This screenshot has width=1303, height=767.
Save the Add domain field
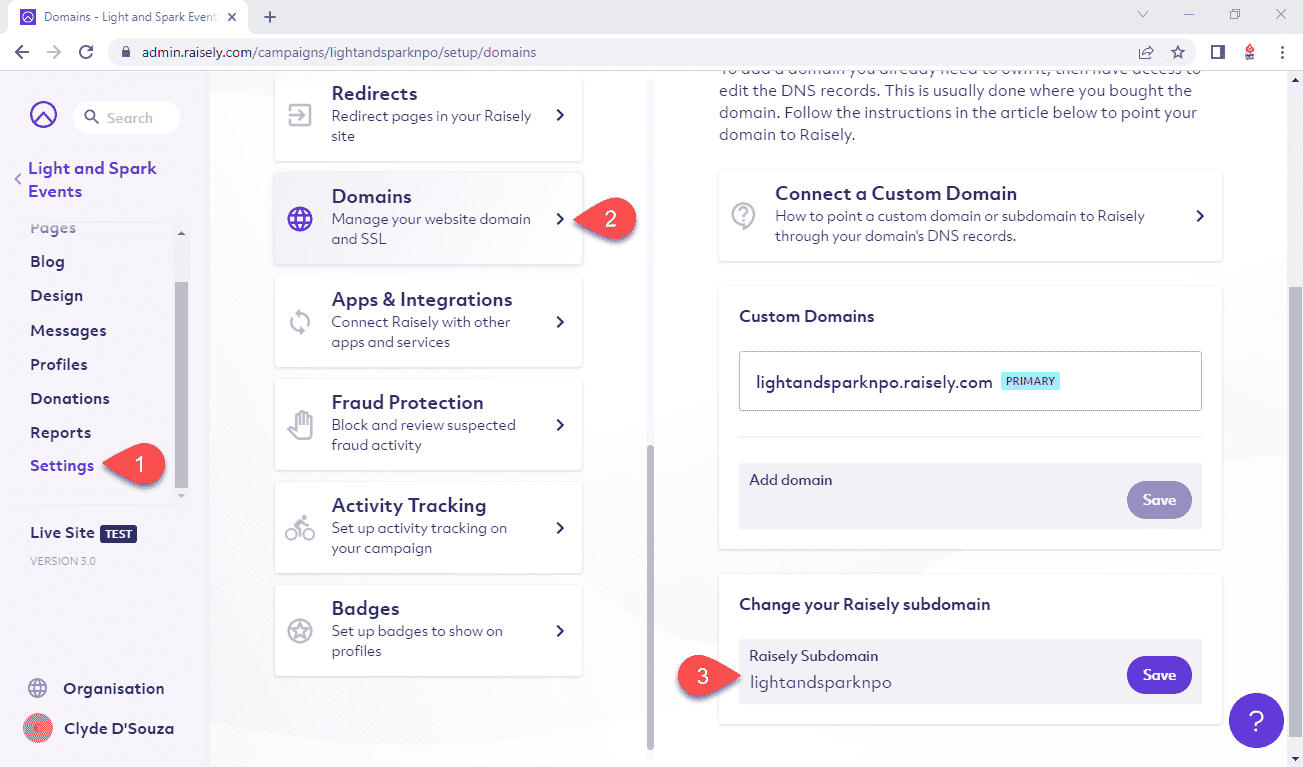(1159, 500)
